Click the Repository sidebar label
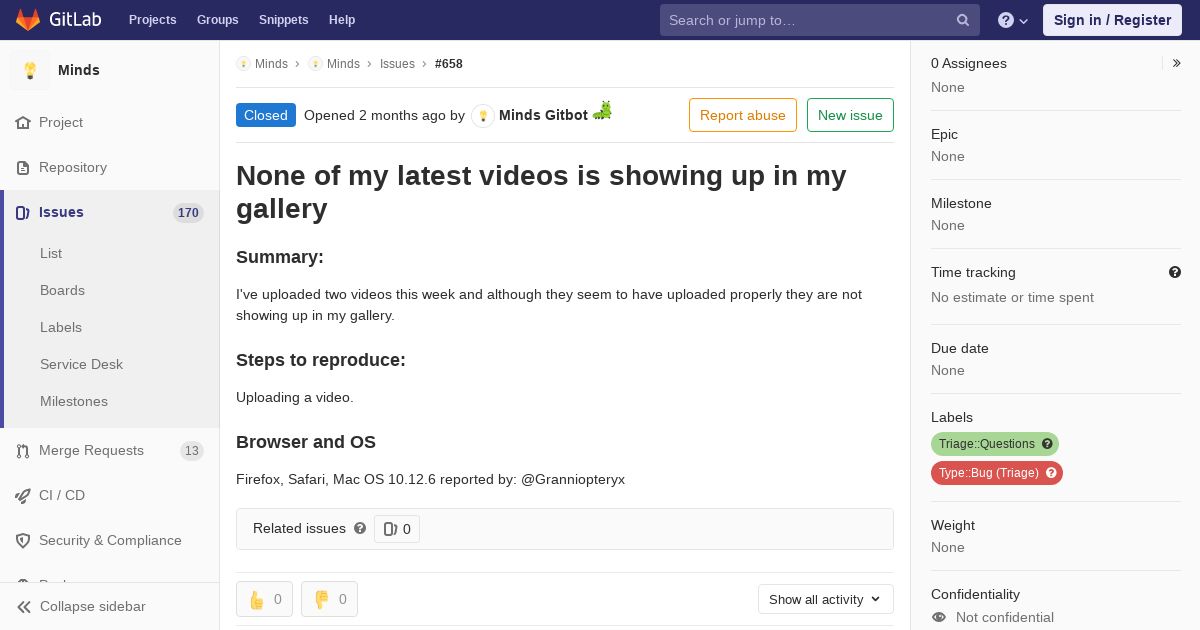The width and height of the screenshot is (1200, 630). click(73, 167)
